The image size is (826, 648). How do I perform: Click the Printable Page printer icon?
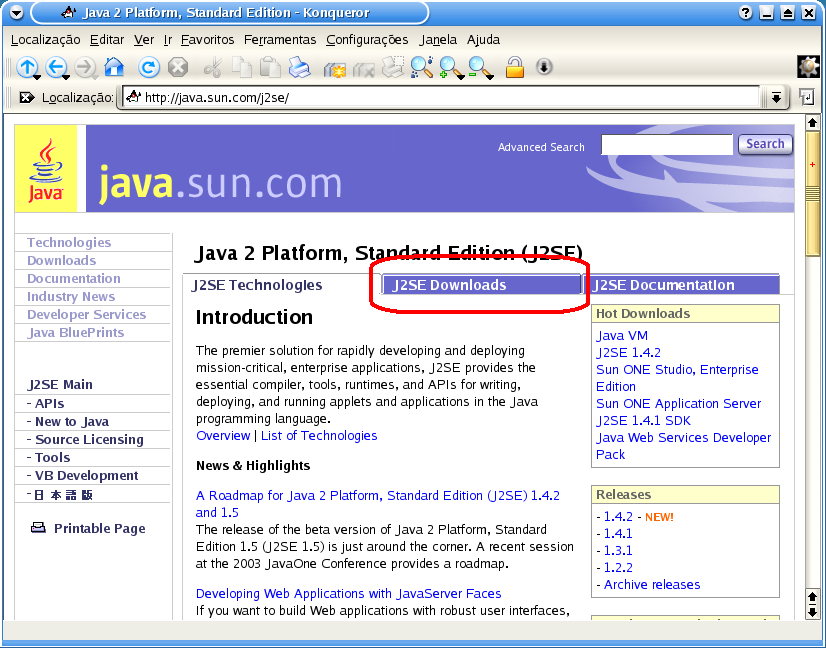point(38,527)
